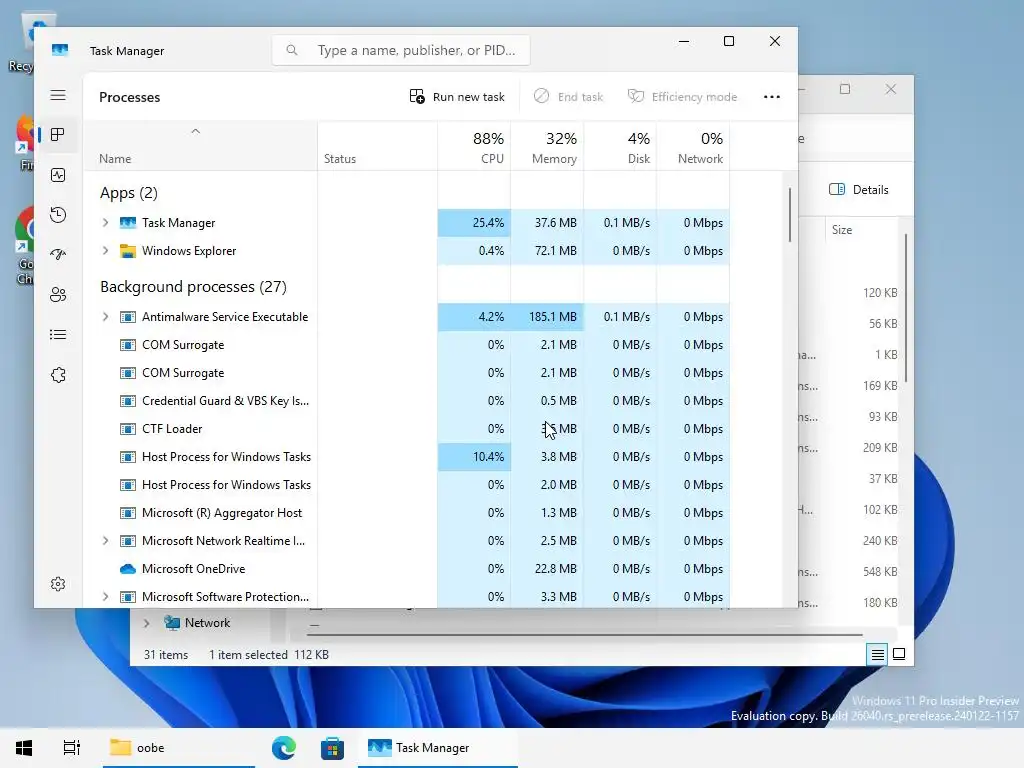Screen dimensions: 1024x768
Task: Open Microsoft Store from the taskbar
Action: 332,748
